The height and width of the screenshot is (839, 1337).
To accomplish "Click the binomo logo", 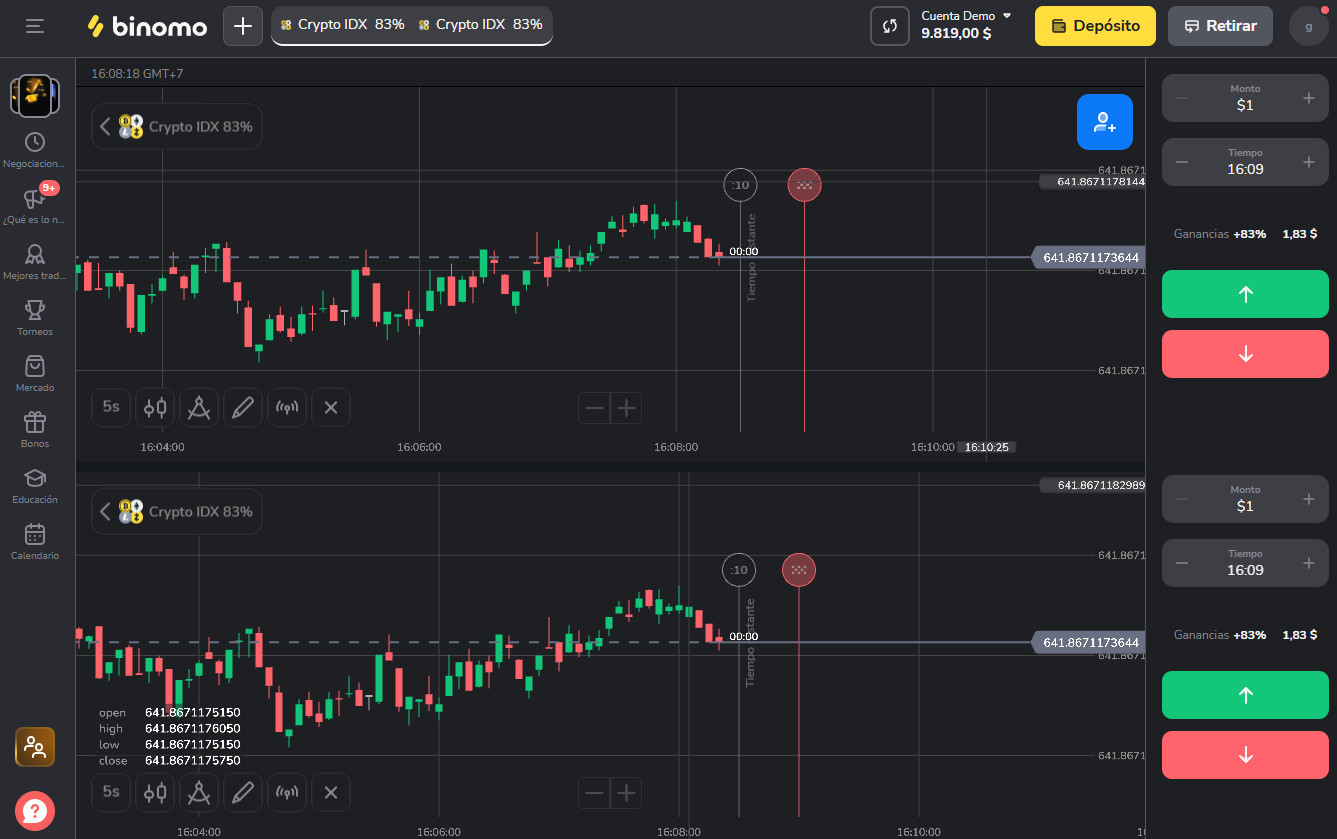I will (x=147, y=26).
